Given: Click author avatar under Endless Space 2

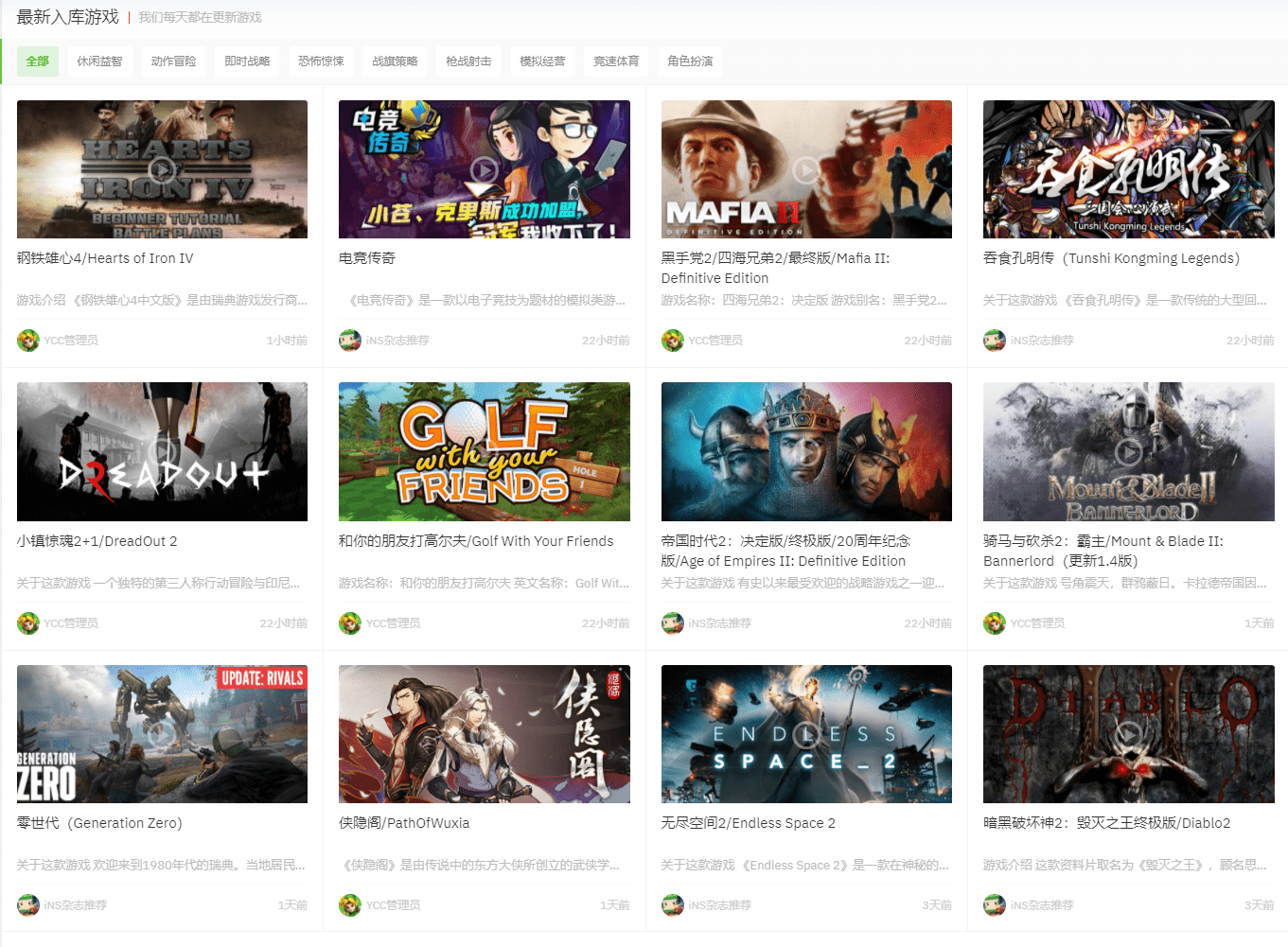Looking at the screenshot, I should [673, 905].
